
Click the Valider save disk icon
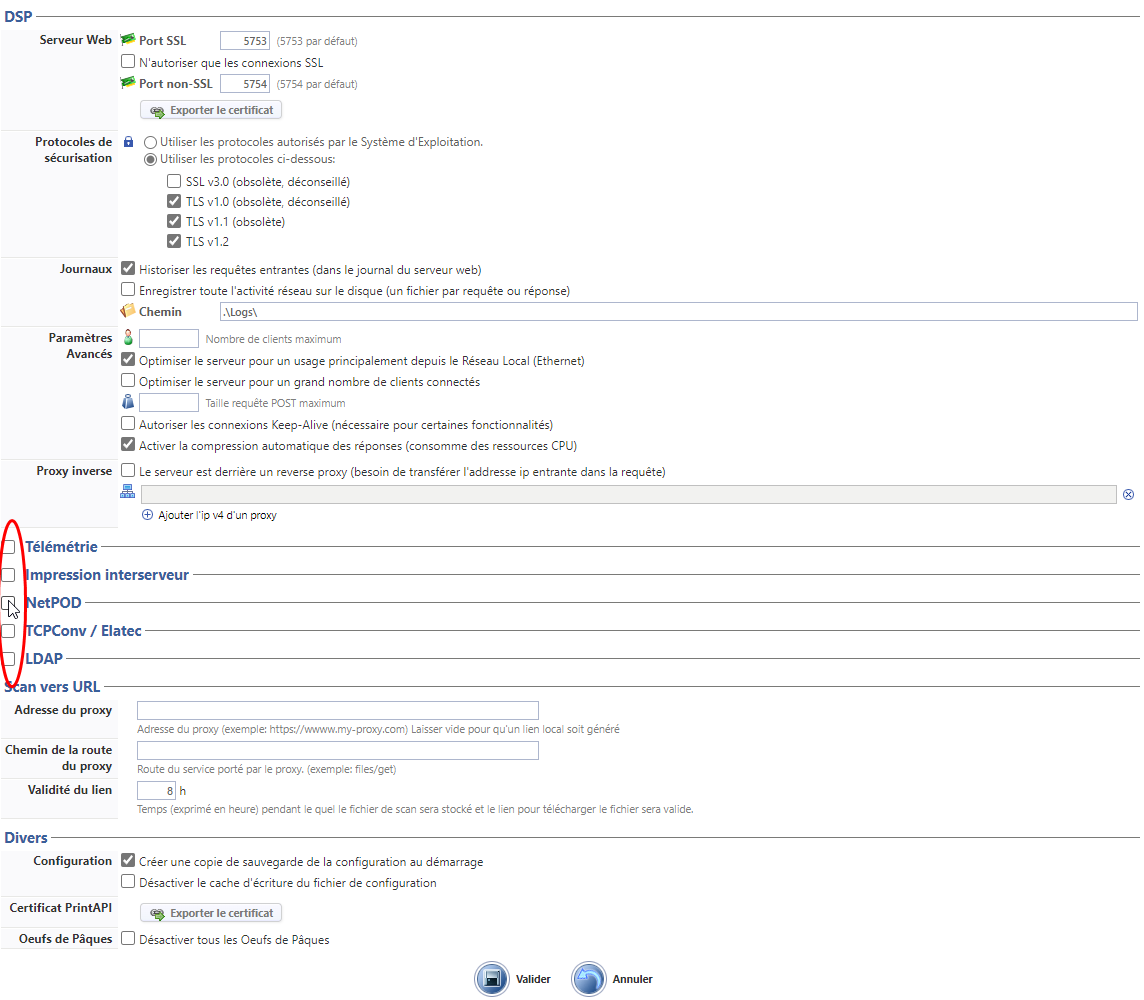492,979
